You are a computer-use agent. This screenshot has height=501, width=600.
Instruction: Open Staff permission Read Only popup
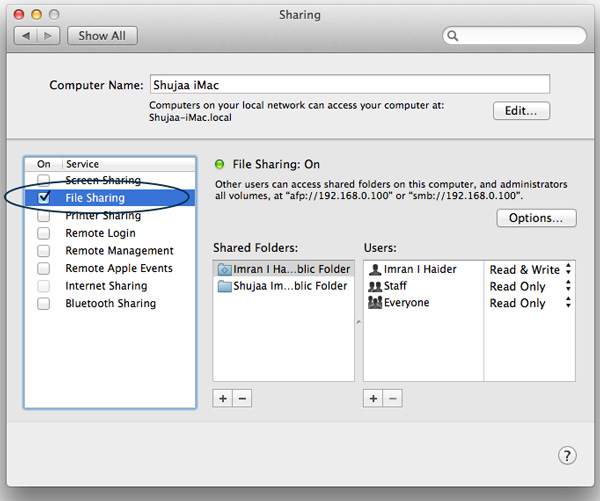click(x=530, y=286)
